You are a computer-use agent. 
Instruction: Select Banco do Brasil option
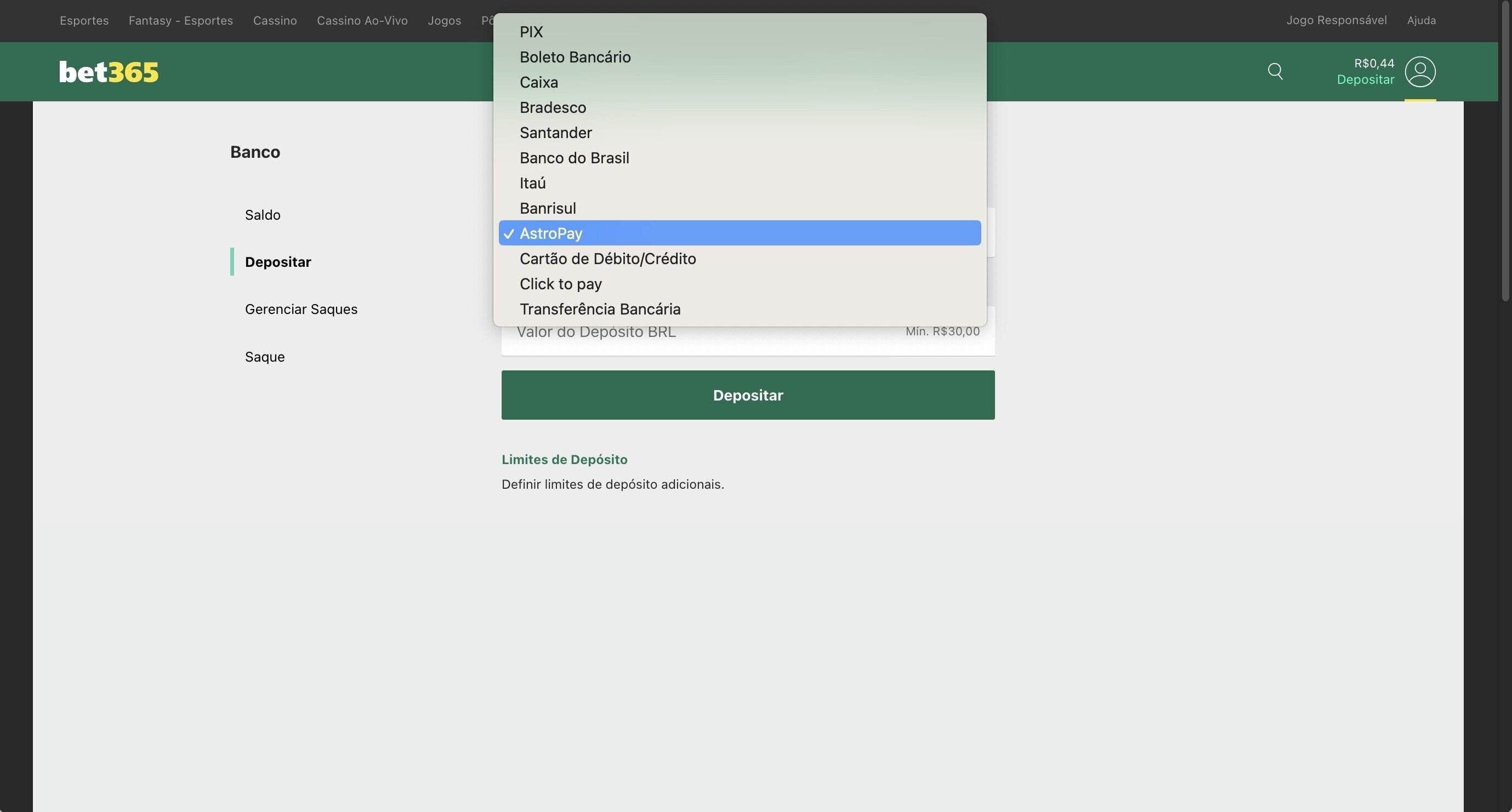tap(740, 158)
